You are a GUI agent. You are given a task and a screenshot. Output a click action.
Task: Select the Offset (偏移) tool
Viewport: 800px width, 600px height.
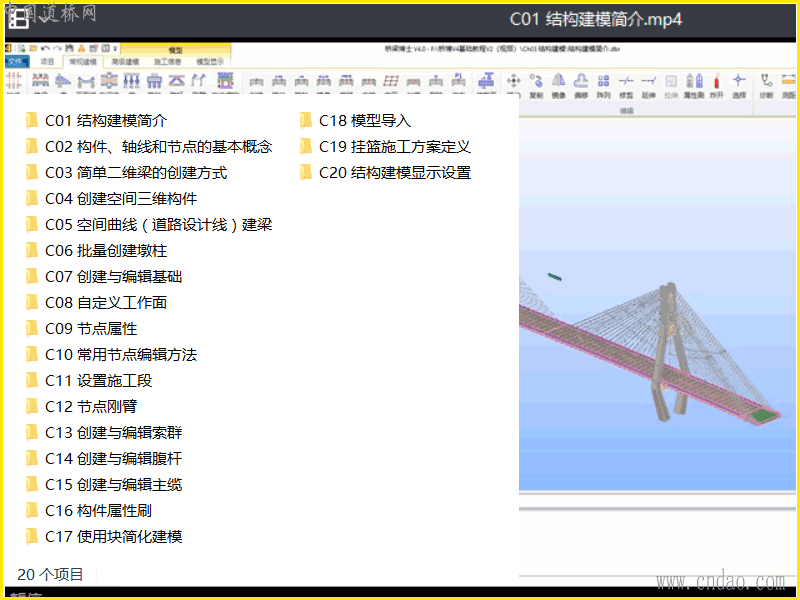pyautogui.click(x=581, y=81)
